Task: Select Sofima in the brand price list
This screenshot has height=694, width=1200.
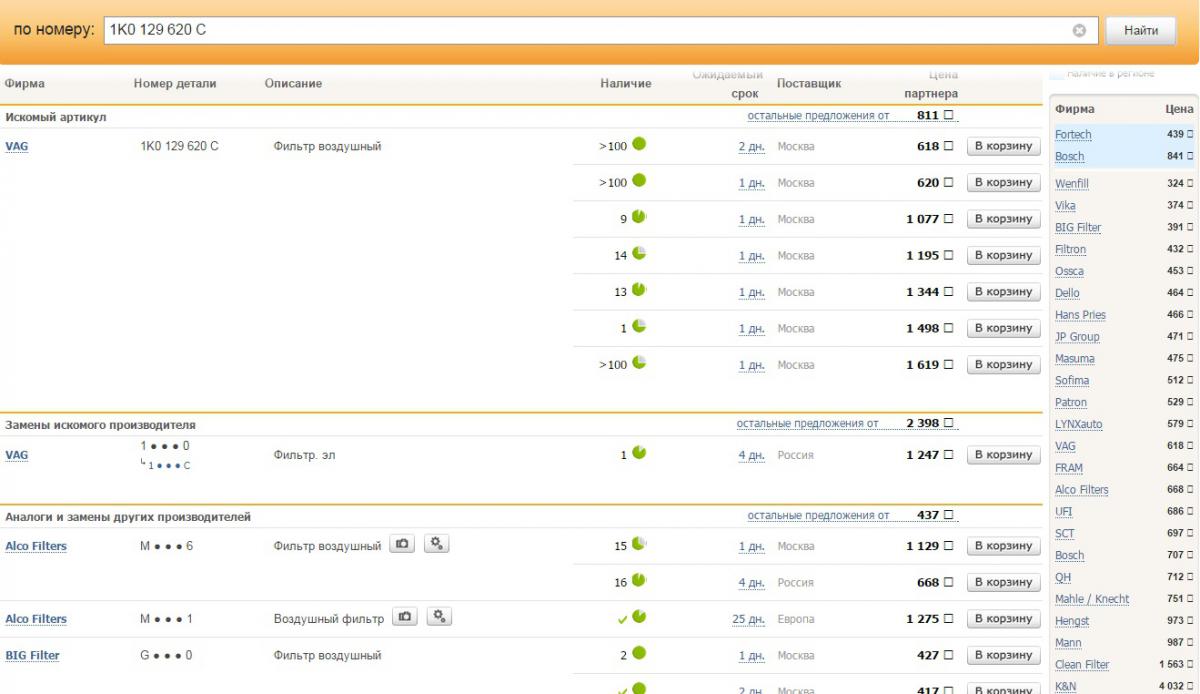Action: [x=1072, y=381]
